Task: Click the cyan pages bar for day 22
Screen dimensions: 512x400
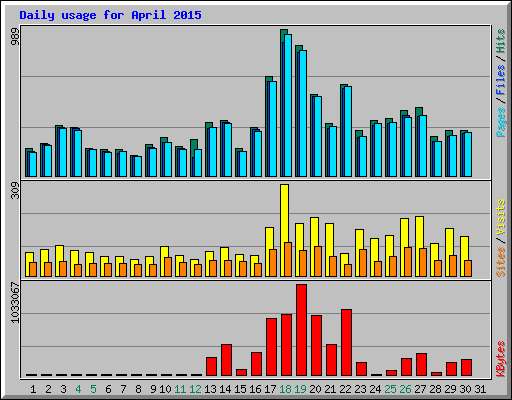Action: (348, 131)
